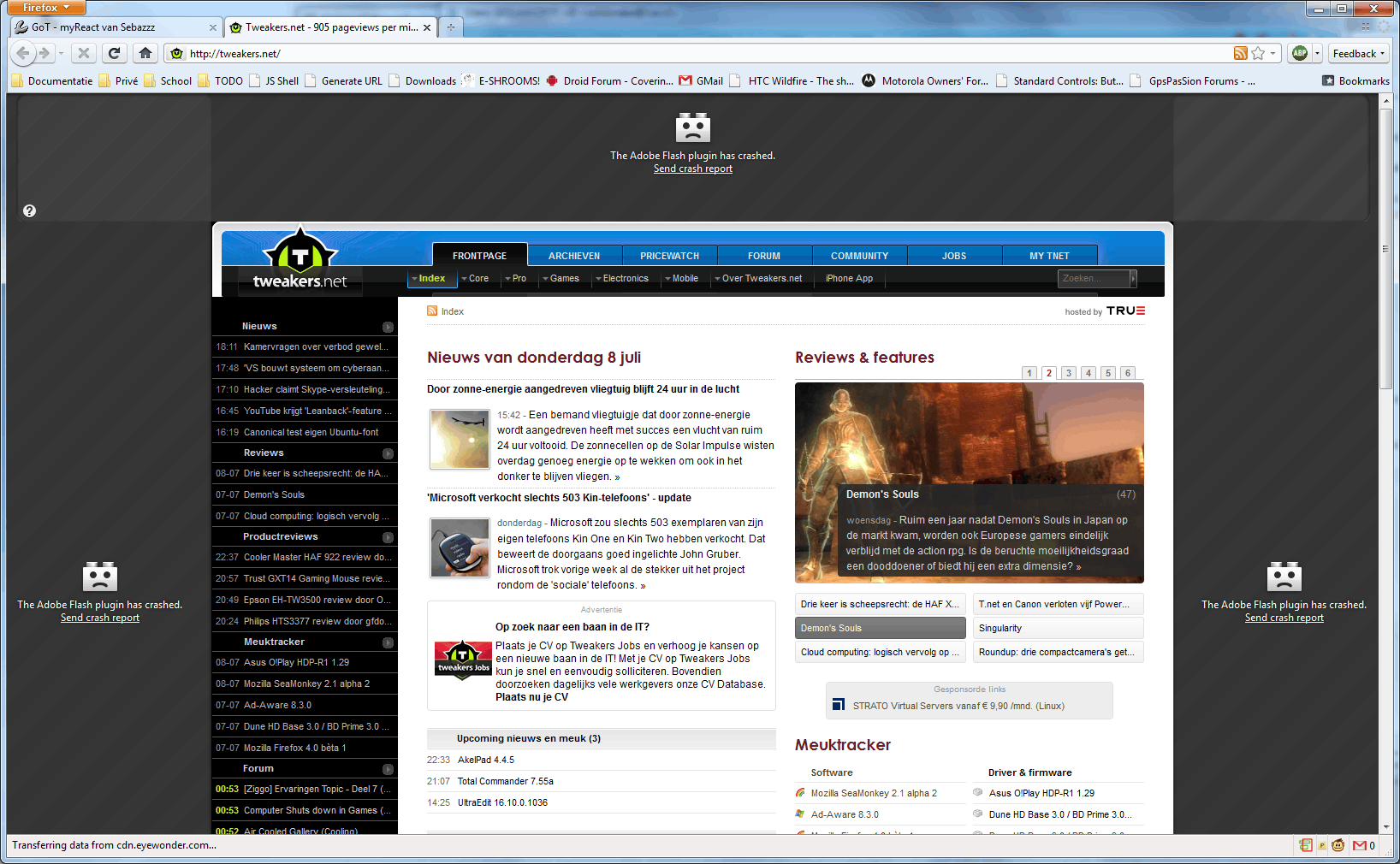Open the ARCHIEVEN tab

(x=574, y=255)
